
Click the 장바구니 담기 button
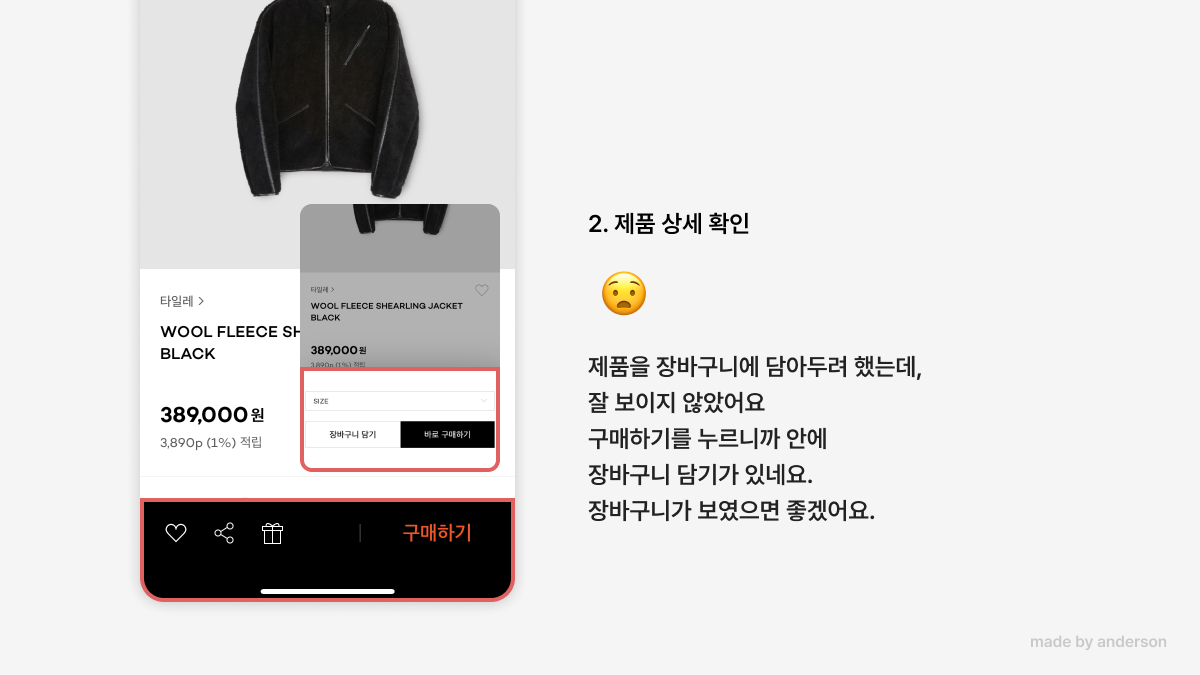pos(353,434)
